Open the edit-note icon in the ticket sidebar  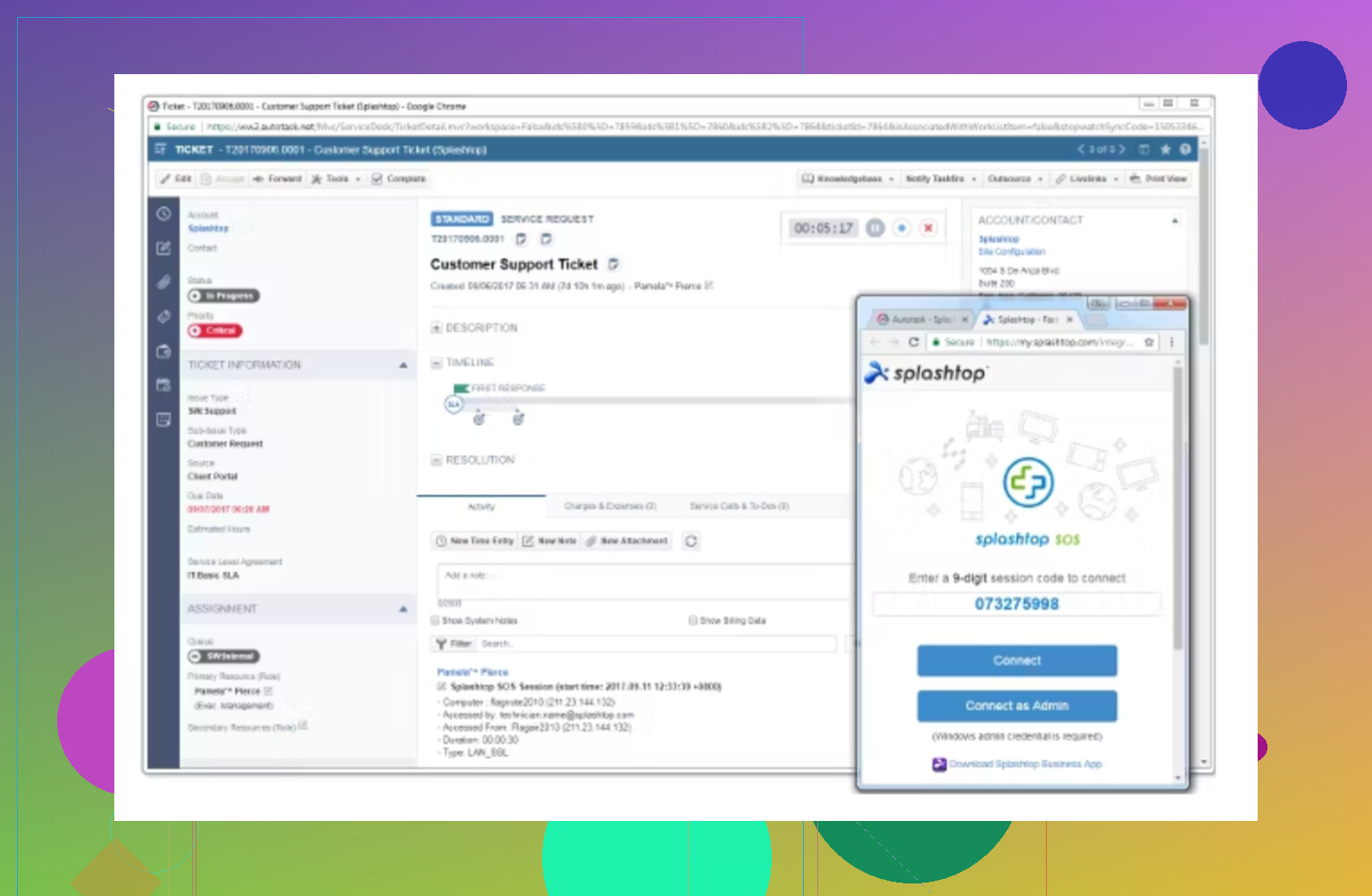[x=163, y=248]
